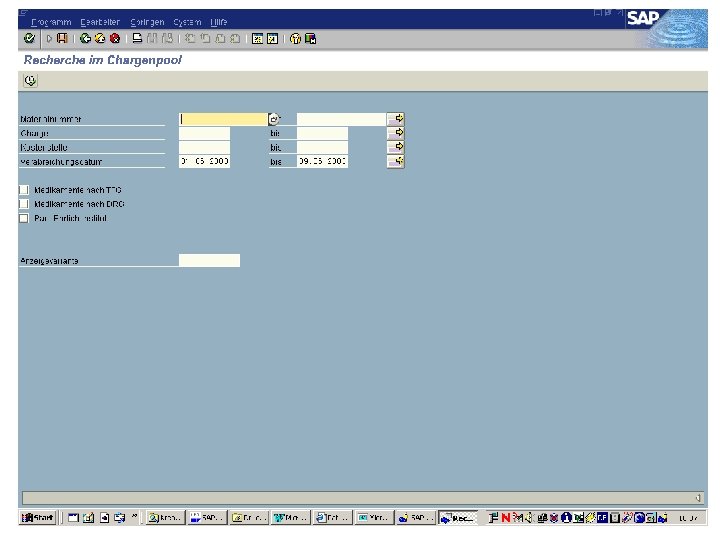Switch to first SAP taskbar window

pyautogui.click(x=206, y=518)
